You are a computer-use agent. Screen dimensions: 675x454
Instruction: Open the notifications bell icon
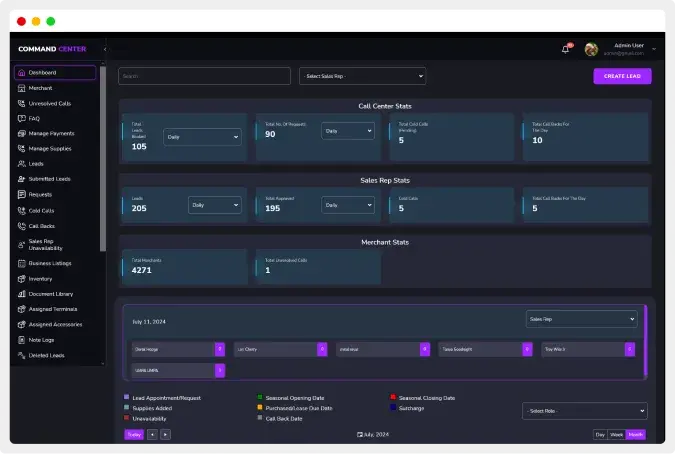pyautogui.click(x=565, y=48)
